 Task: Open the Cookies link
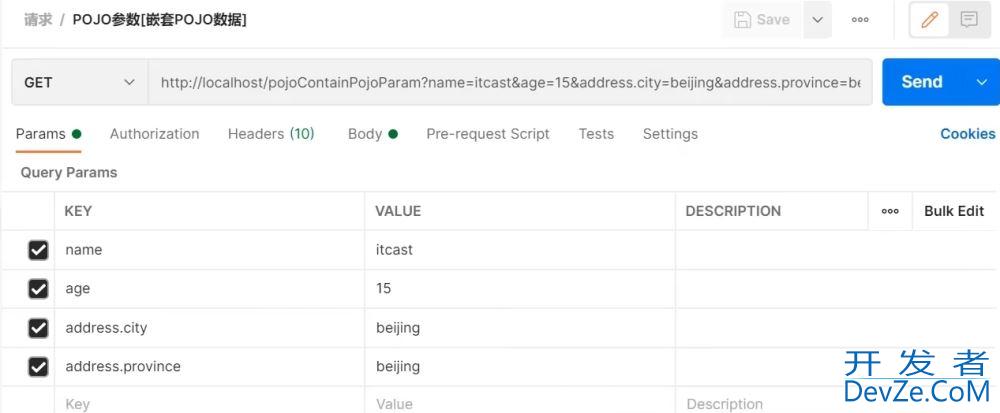pyautogui.click(x=967, y=134)
